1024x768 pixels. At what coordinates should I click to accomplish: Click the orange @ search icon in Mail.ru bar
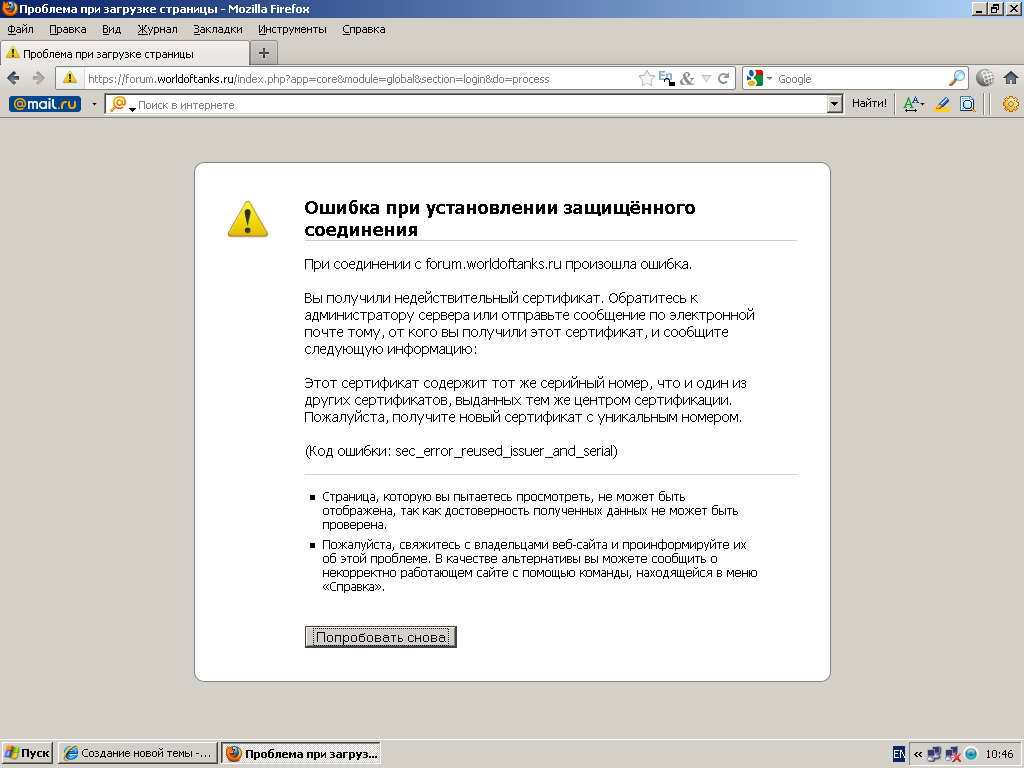(x=118, y=104)
